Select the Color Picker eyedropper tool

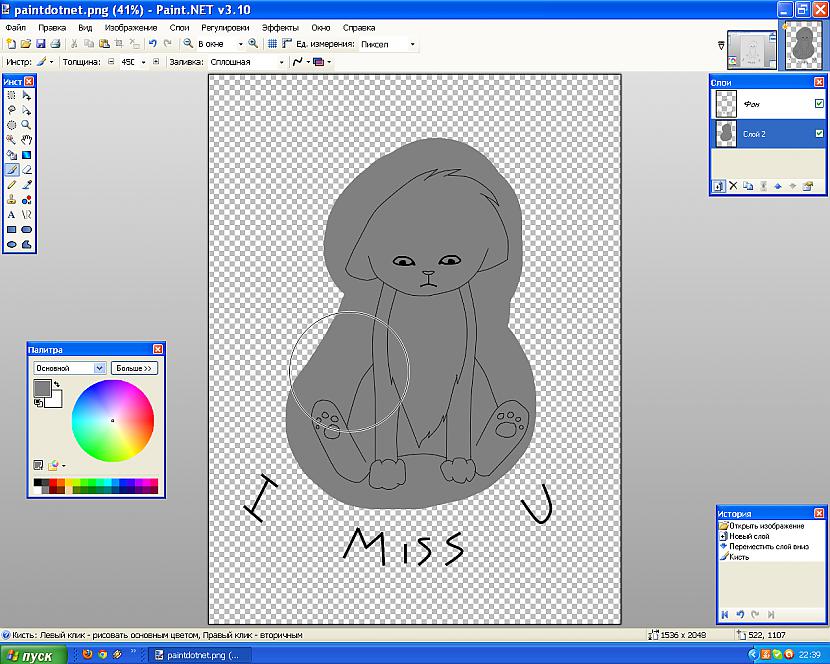pyautogui.click(x=26, y=185)
